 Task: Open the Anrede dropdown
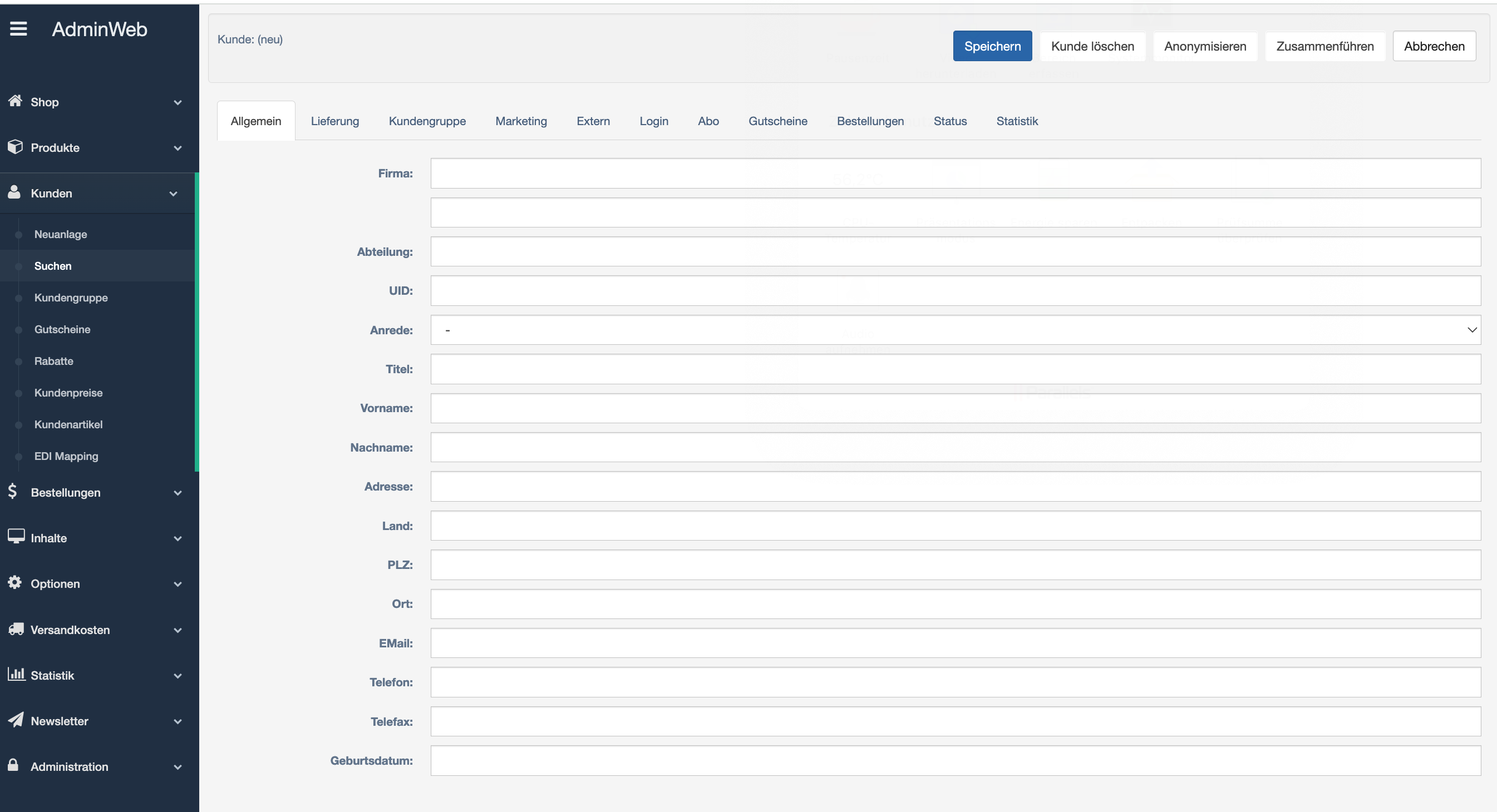tap(956, 330)
